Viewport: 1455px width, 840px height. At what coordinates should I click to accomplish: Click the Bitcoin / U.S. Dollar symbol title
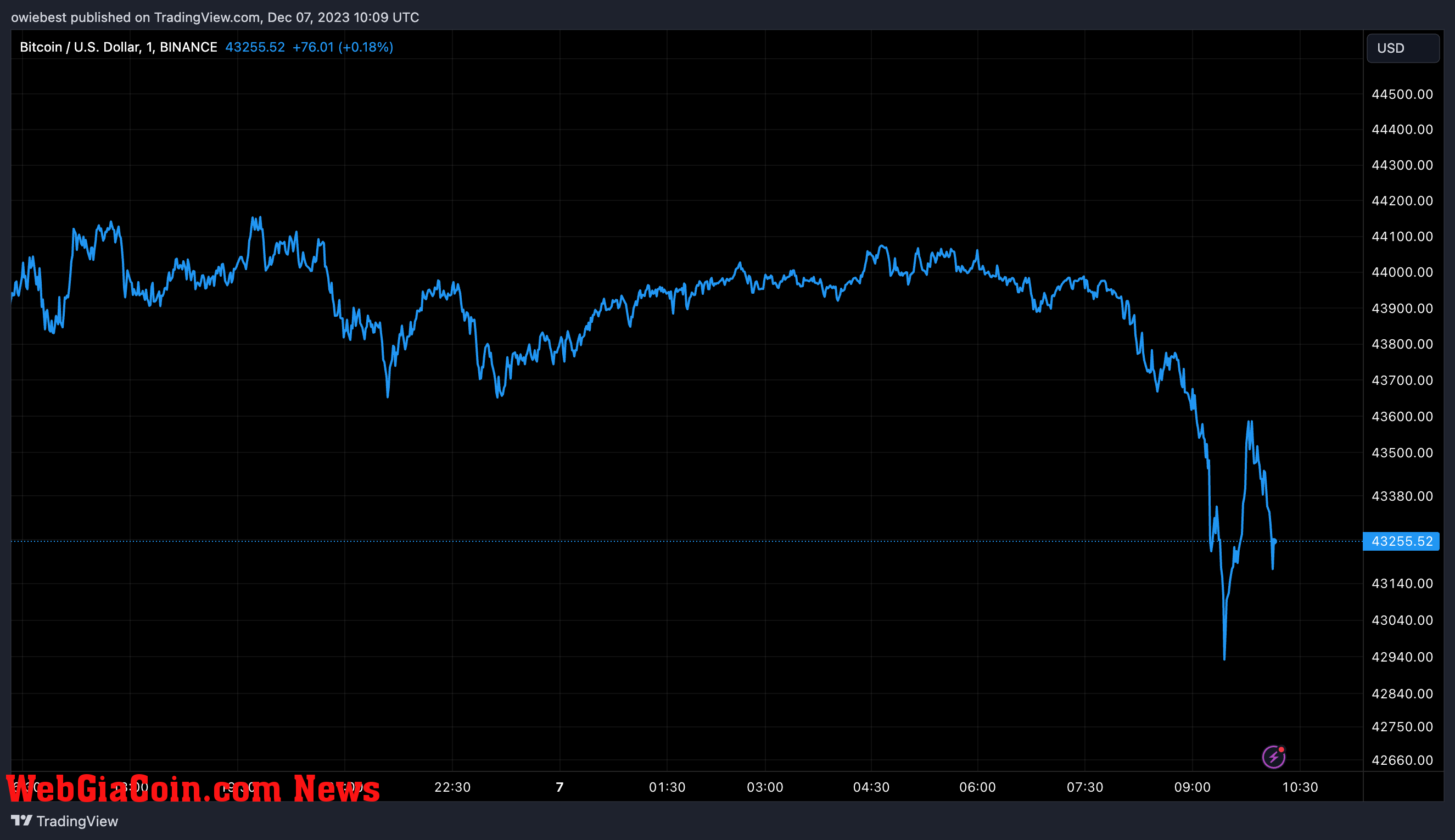[x=118, y=47]
